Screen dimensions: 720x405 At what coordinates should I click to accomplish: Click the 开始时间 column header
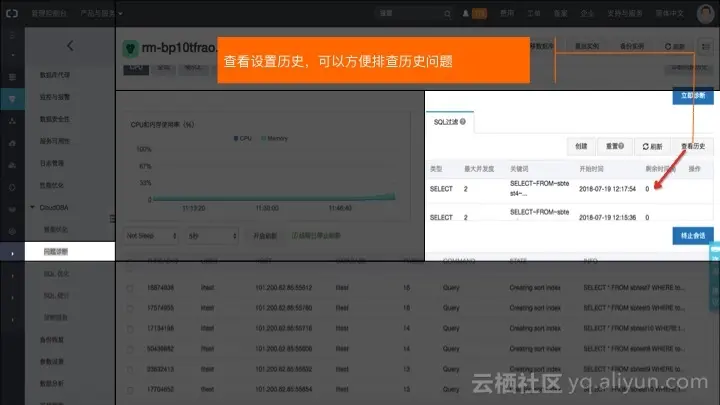pos(591,169)
